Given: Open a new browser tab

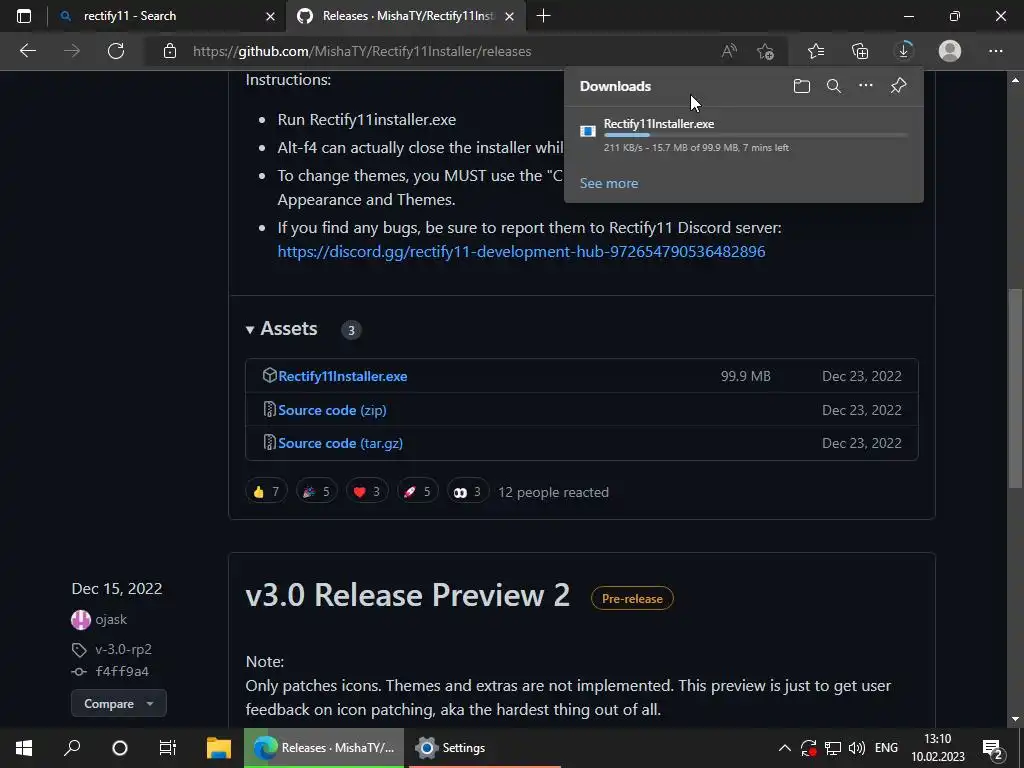Looking at the screenshot, I should click(x=543, y=16).
